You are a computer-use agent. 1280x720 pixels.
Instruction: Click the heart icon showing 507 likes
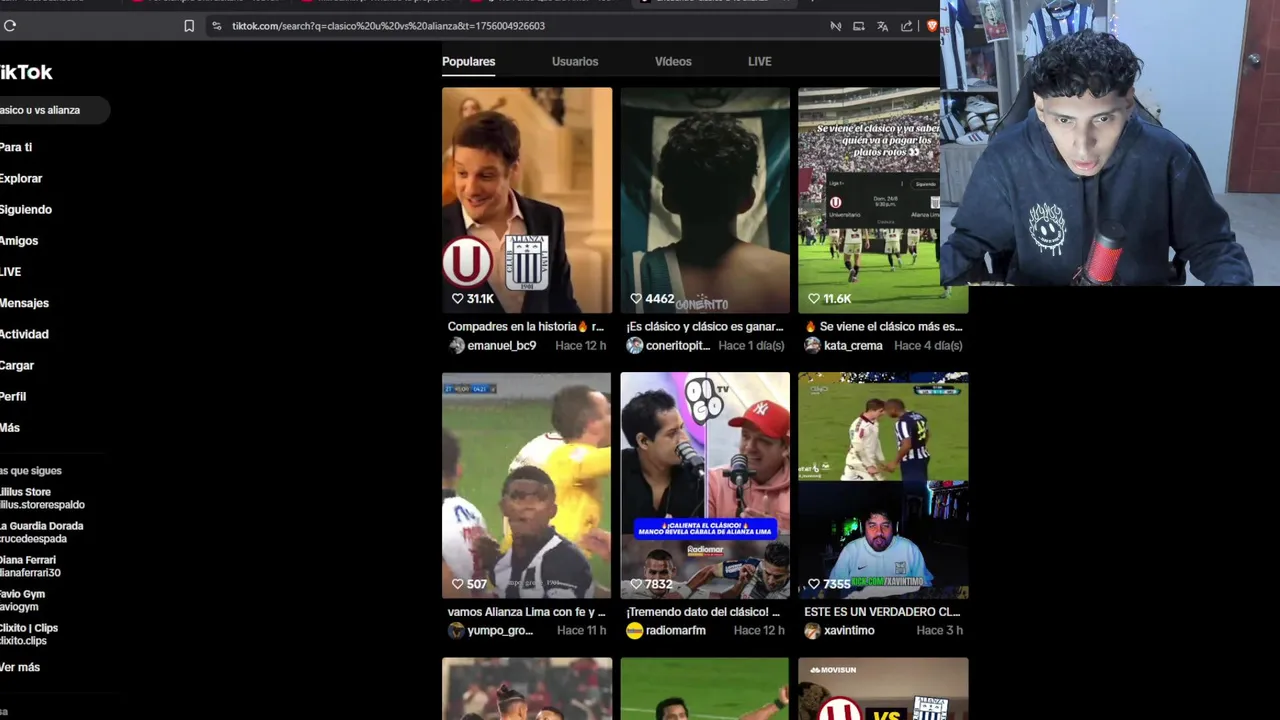[x=457, y=584]
